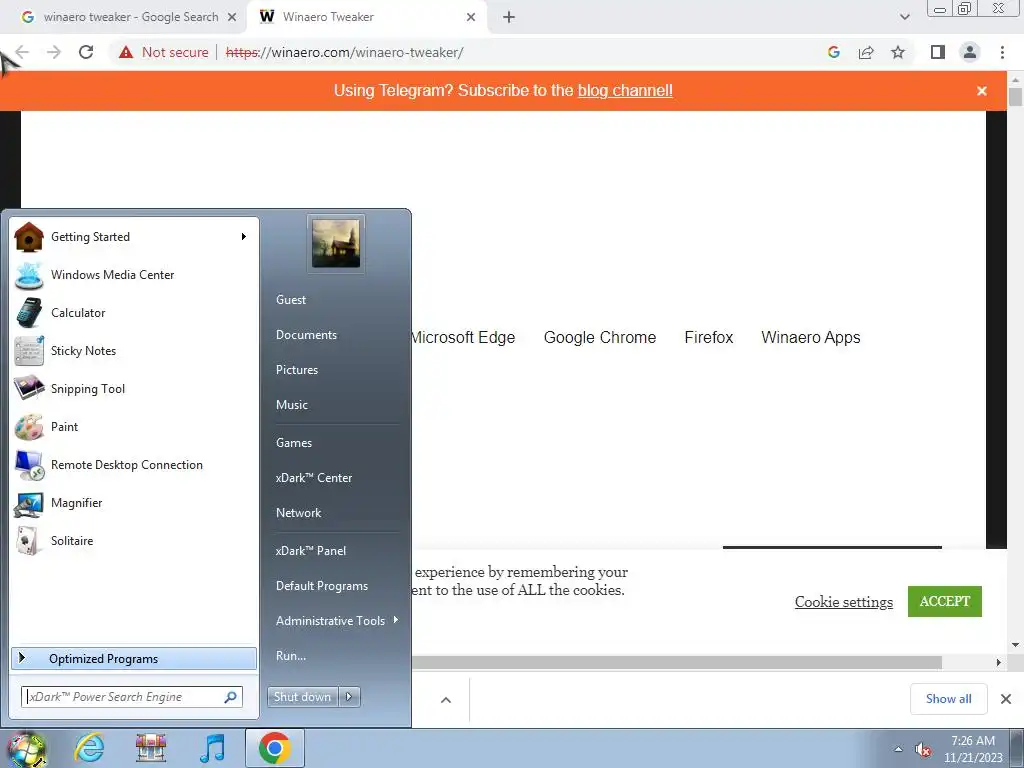Open Chrome profile avatar
Image resolution: width=1024 pixels, height=768 pixels.
click(970, 52)
